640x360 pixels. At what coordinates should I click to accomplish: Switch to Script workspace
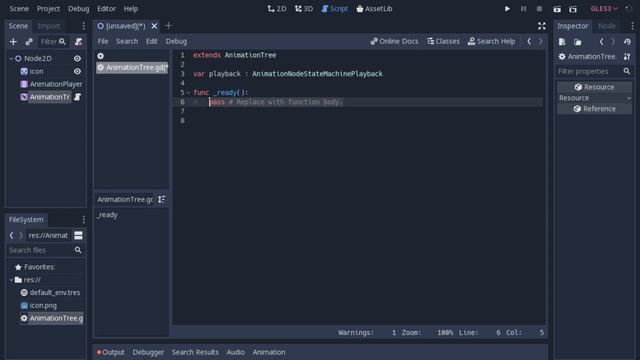click(x=334, y=9)
